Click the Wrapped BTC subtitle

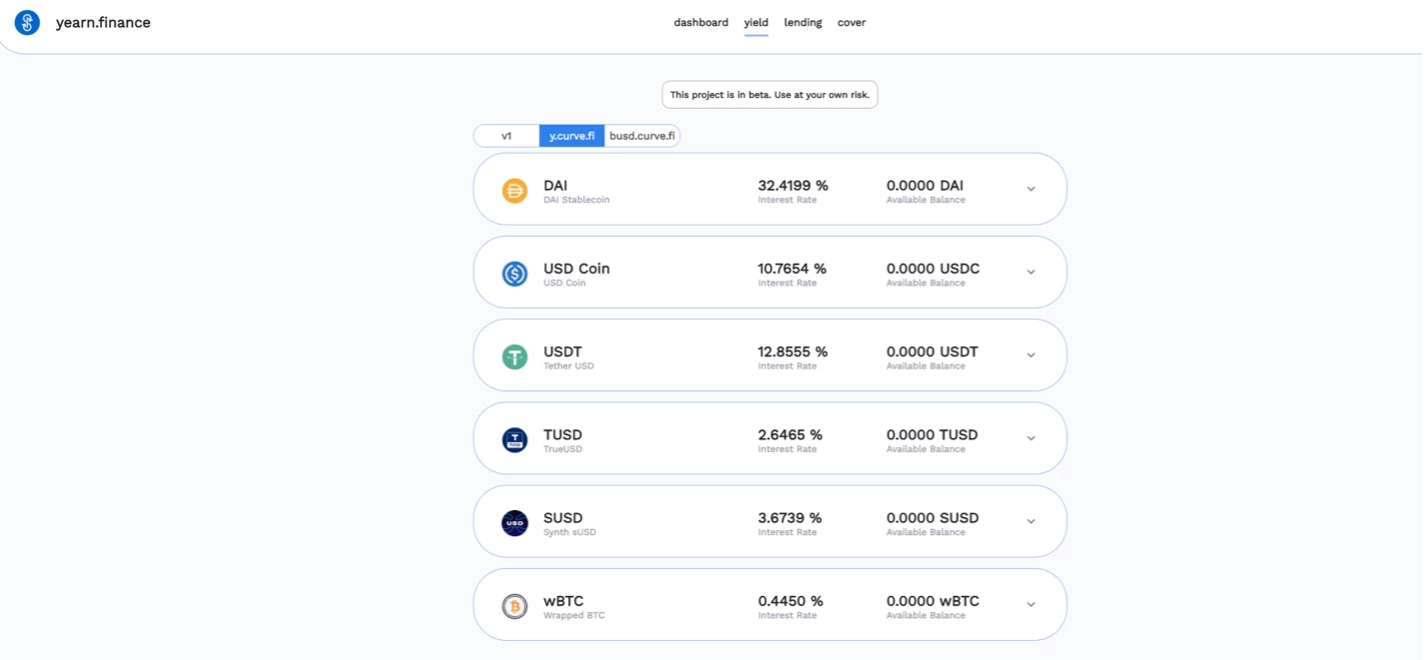(574, 615)
